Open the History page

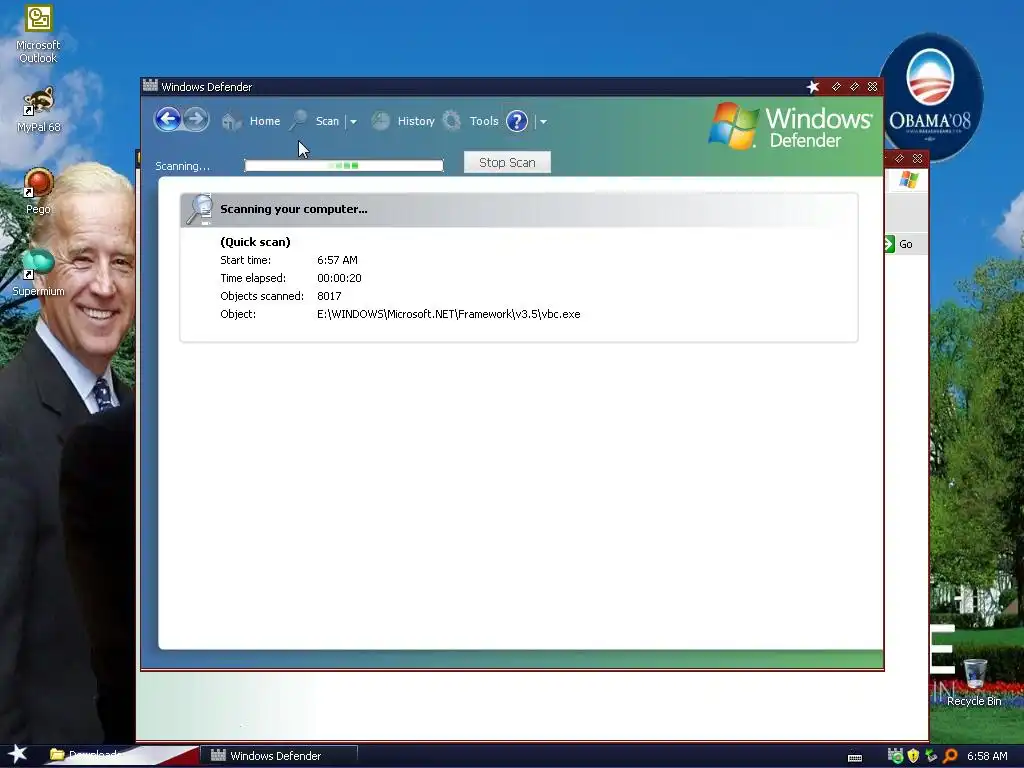[x=416, y=121]
